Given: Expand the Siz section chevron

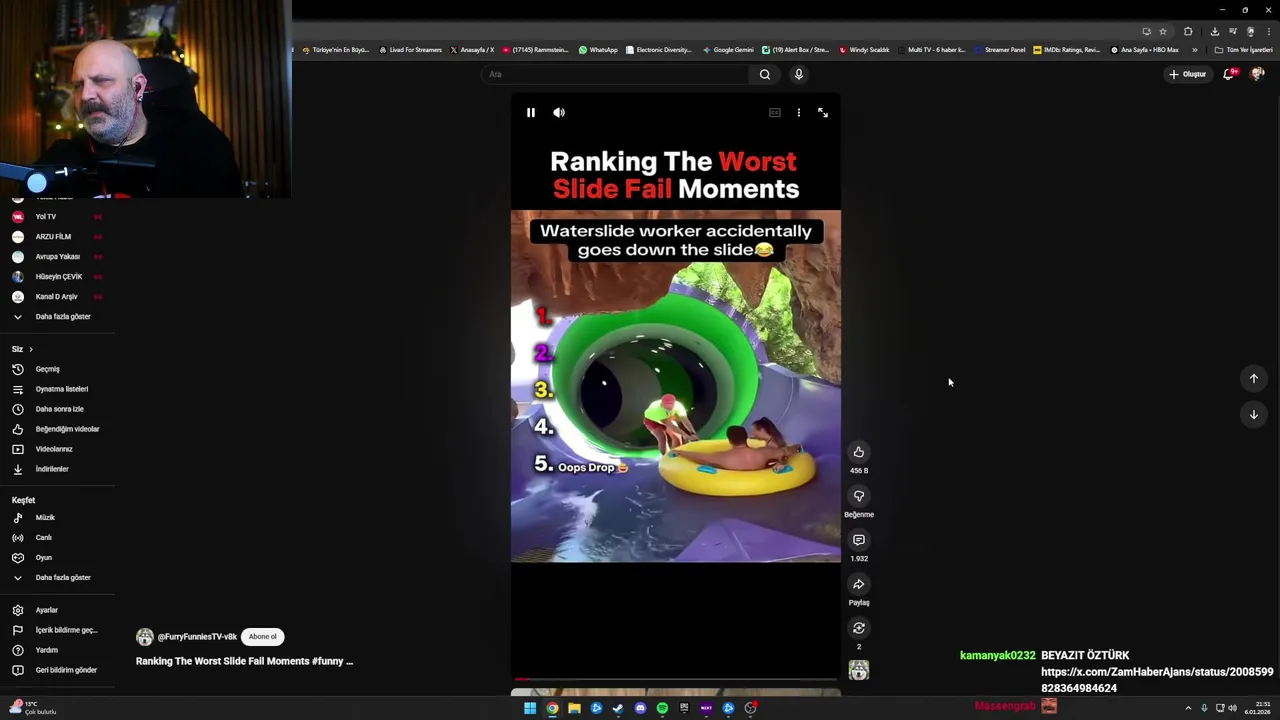Looking at the screenshot, I should click(31, 349).
